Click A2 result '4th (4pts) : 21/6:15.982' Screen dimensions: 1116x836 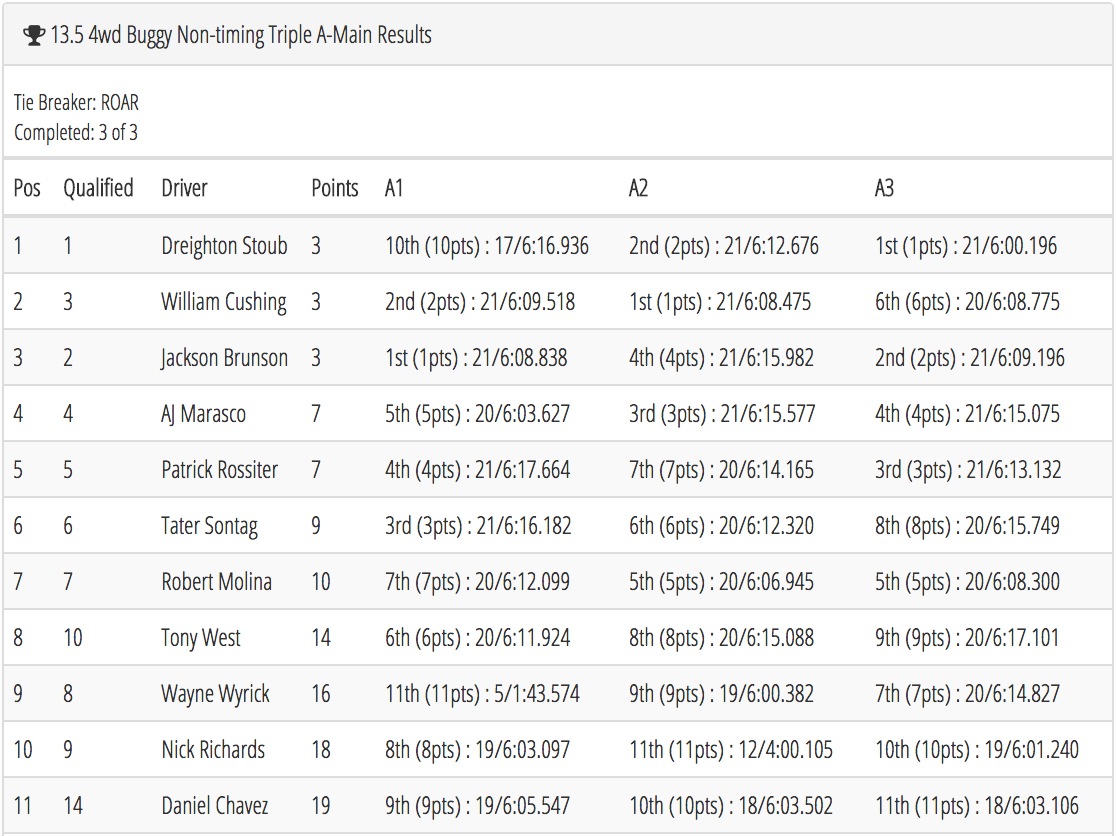[x=722, y=357]
